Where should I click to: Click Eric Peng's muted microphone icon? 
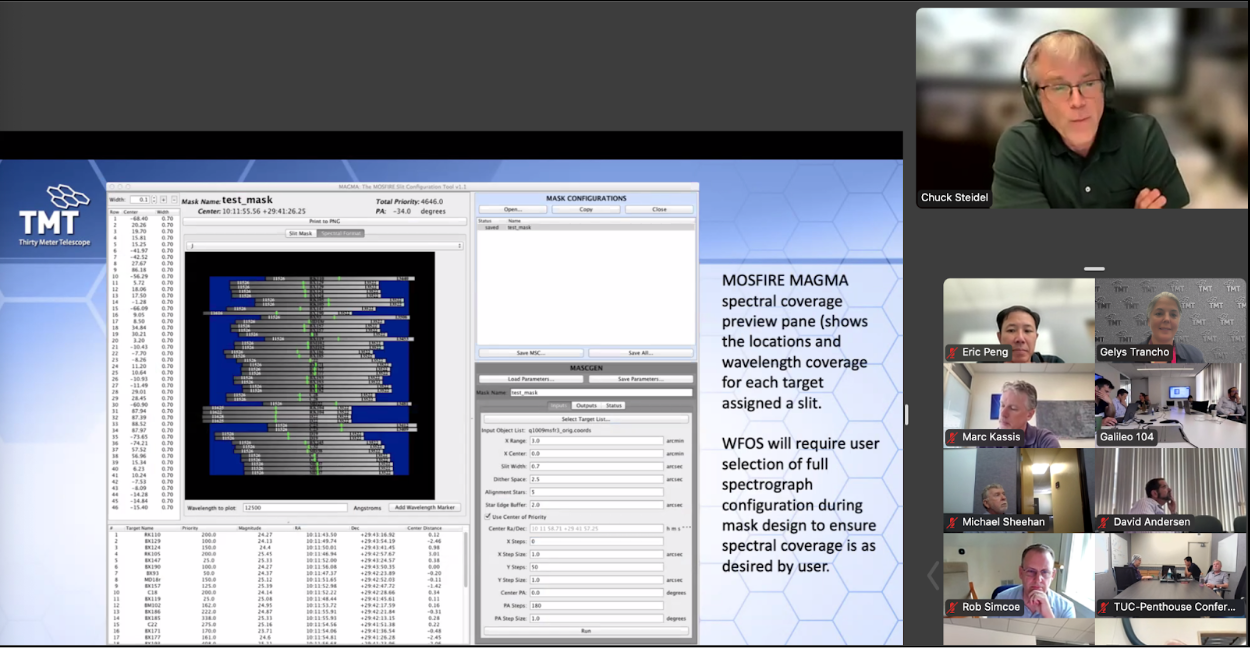pyautogui.click(x=953, y=353)
